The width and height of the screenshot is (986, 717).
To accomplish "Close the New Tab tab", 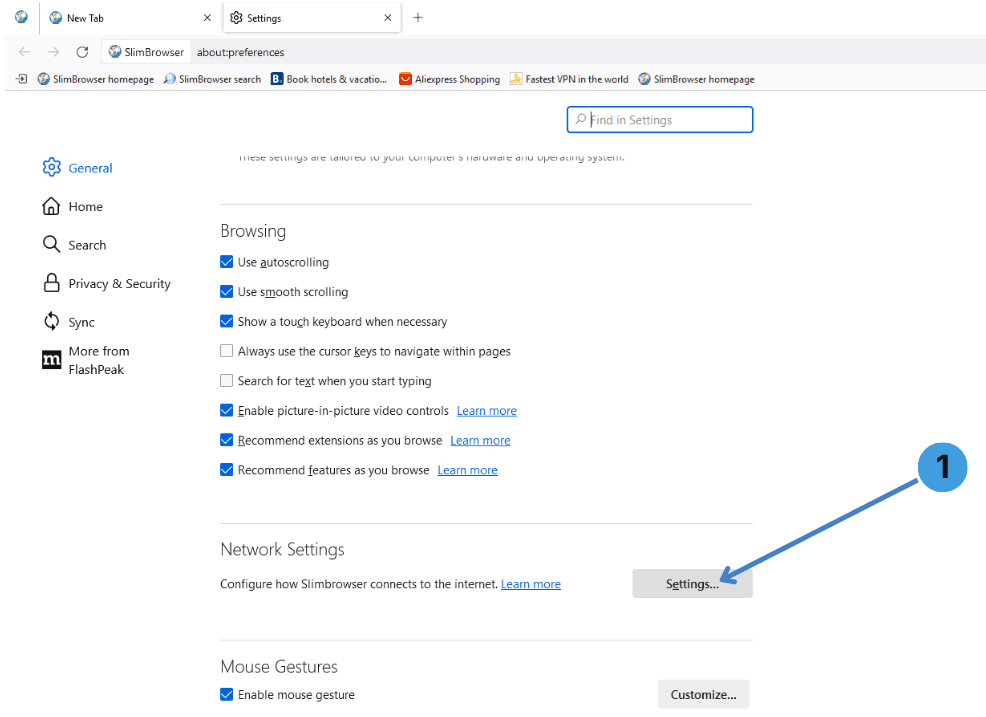I will pos(207,18).
